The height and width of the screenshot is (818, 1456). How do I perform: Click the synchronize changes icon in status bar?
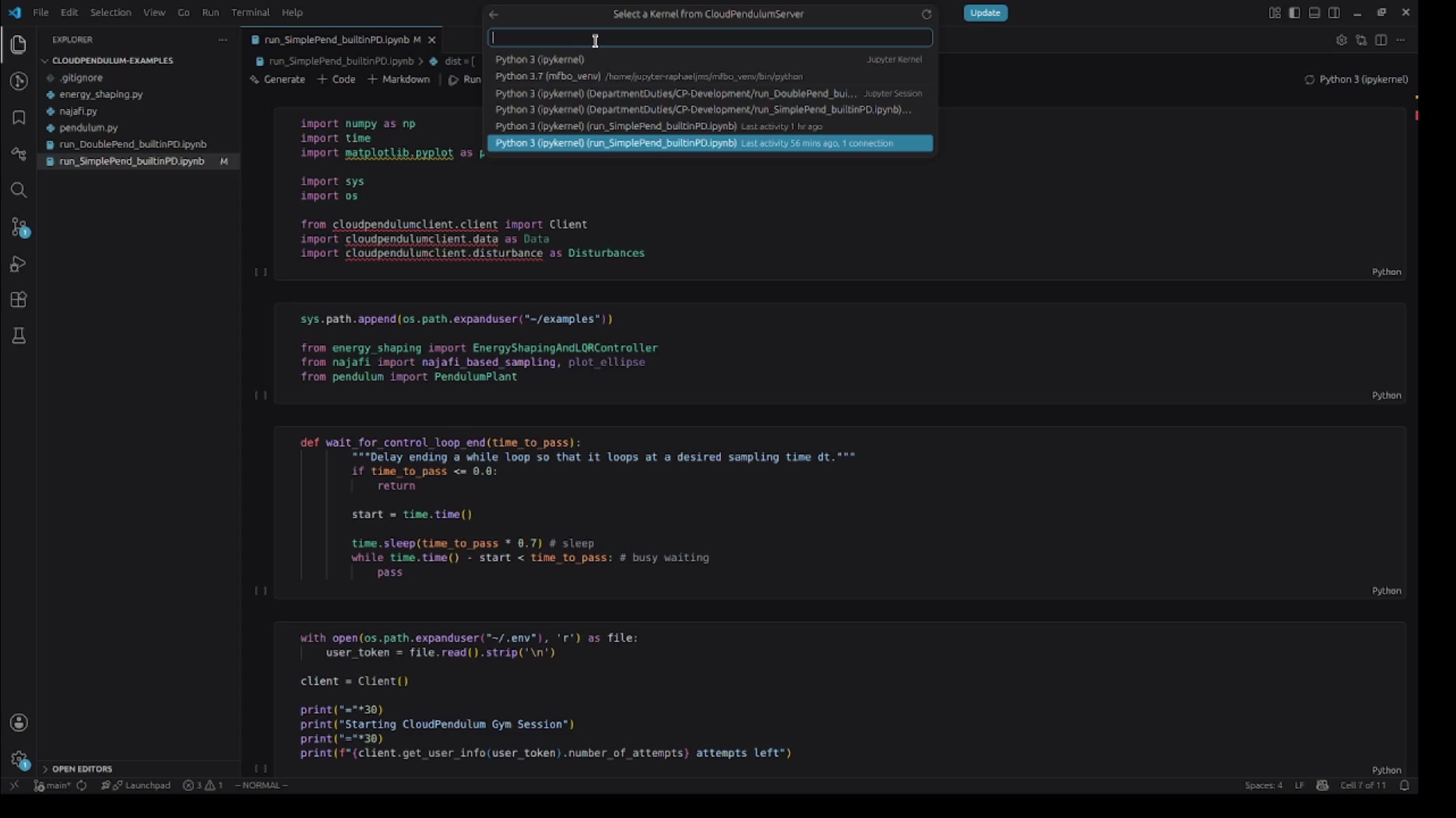[x=82, y=785]
